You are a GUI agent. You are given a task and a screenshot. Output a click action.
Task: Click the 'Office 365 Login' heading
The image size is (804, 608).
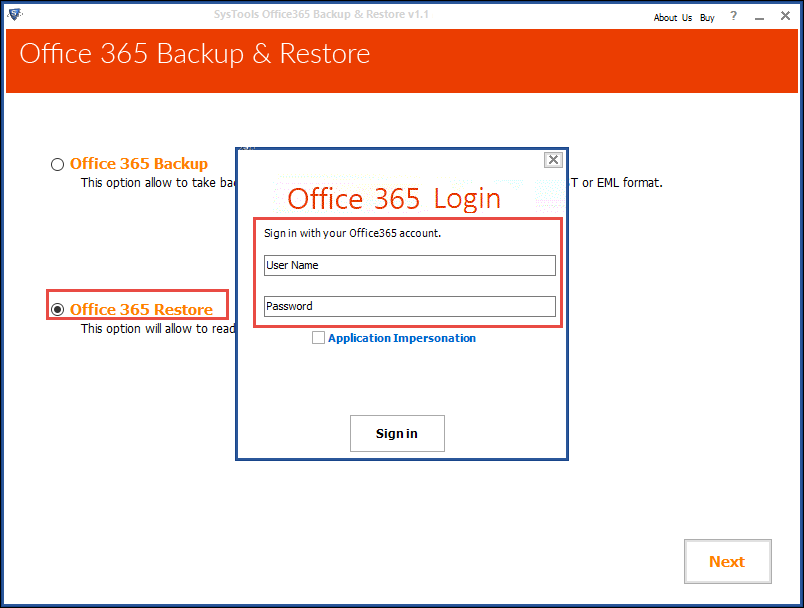[394, 199]
